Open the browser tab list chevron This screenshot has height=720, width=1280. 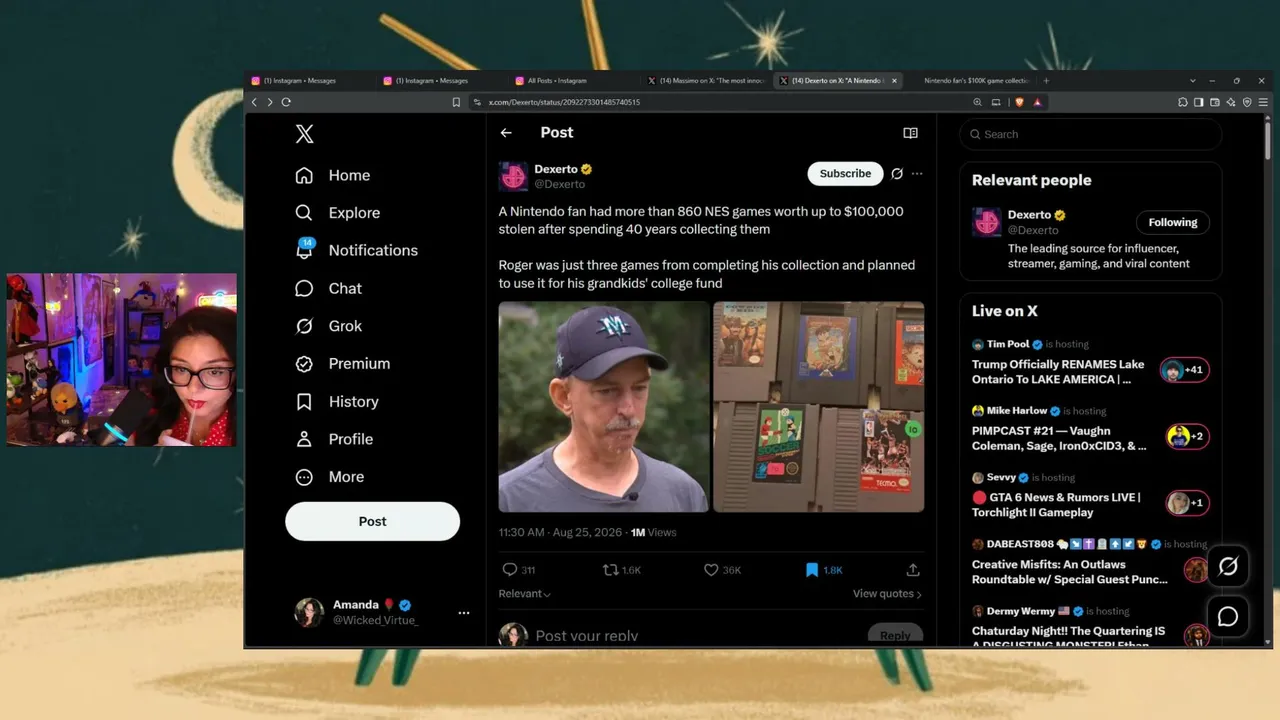coord(1192,81)
